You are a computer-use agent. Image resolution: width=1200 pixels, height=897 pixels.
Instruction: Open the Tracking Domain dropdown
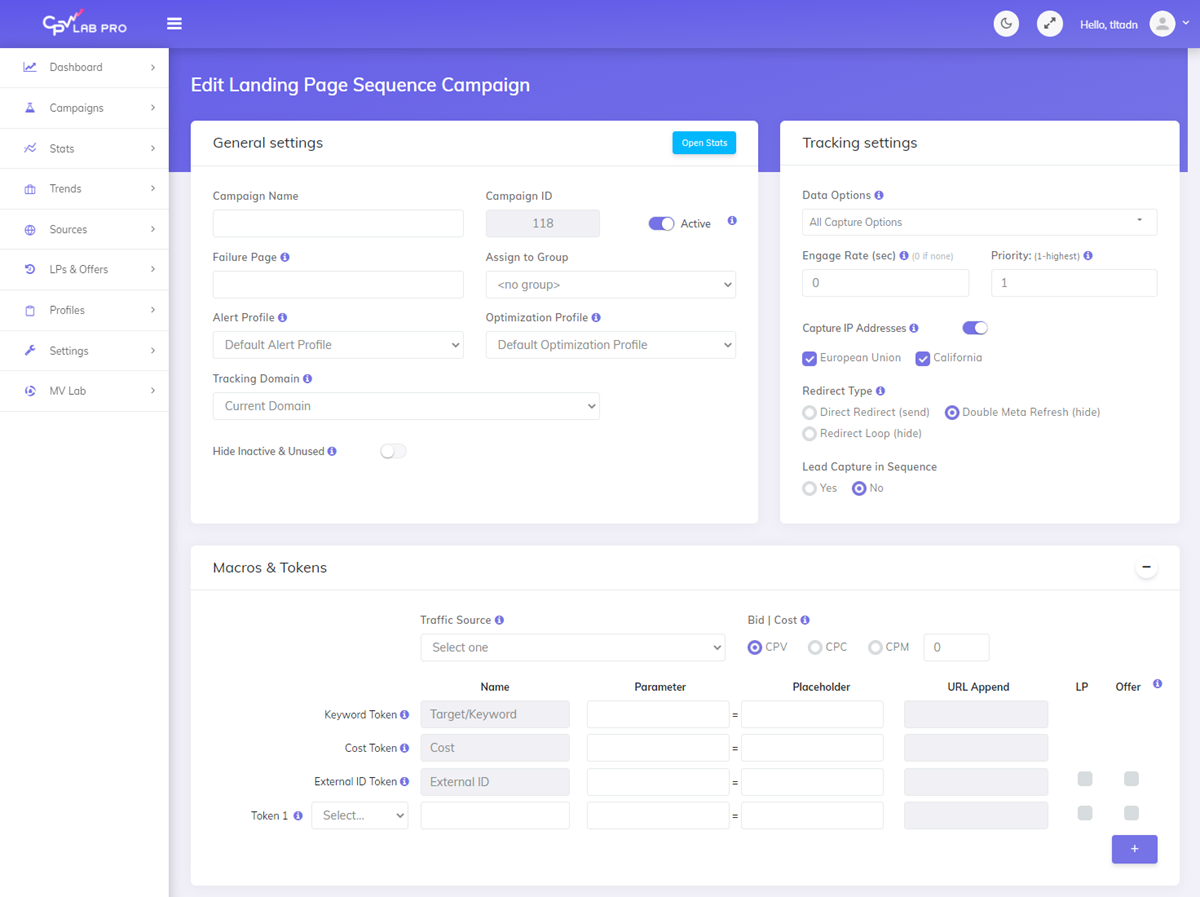pos(406,406)
